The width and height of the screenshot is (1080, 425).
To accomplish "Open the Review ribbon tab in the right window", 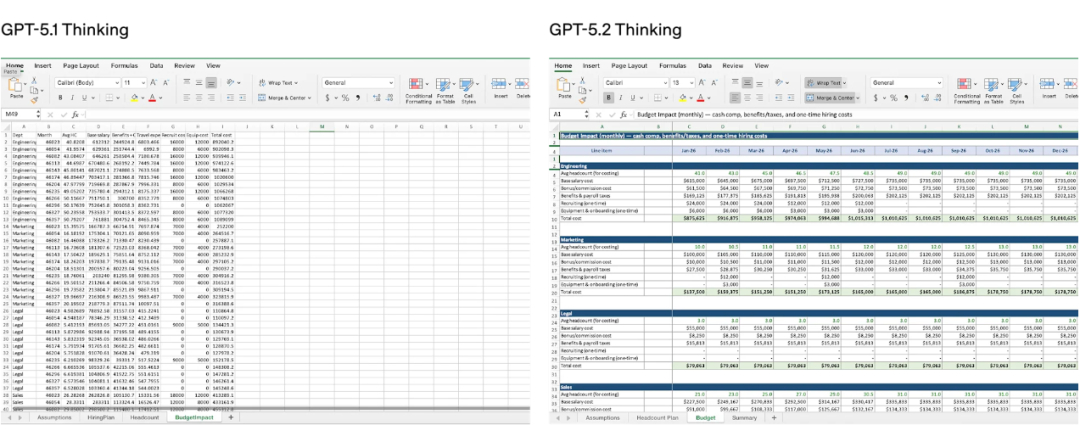I will [732, 65].
